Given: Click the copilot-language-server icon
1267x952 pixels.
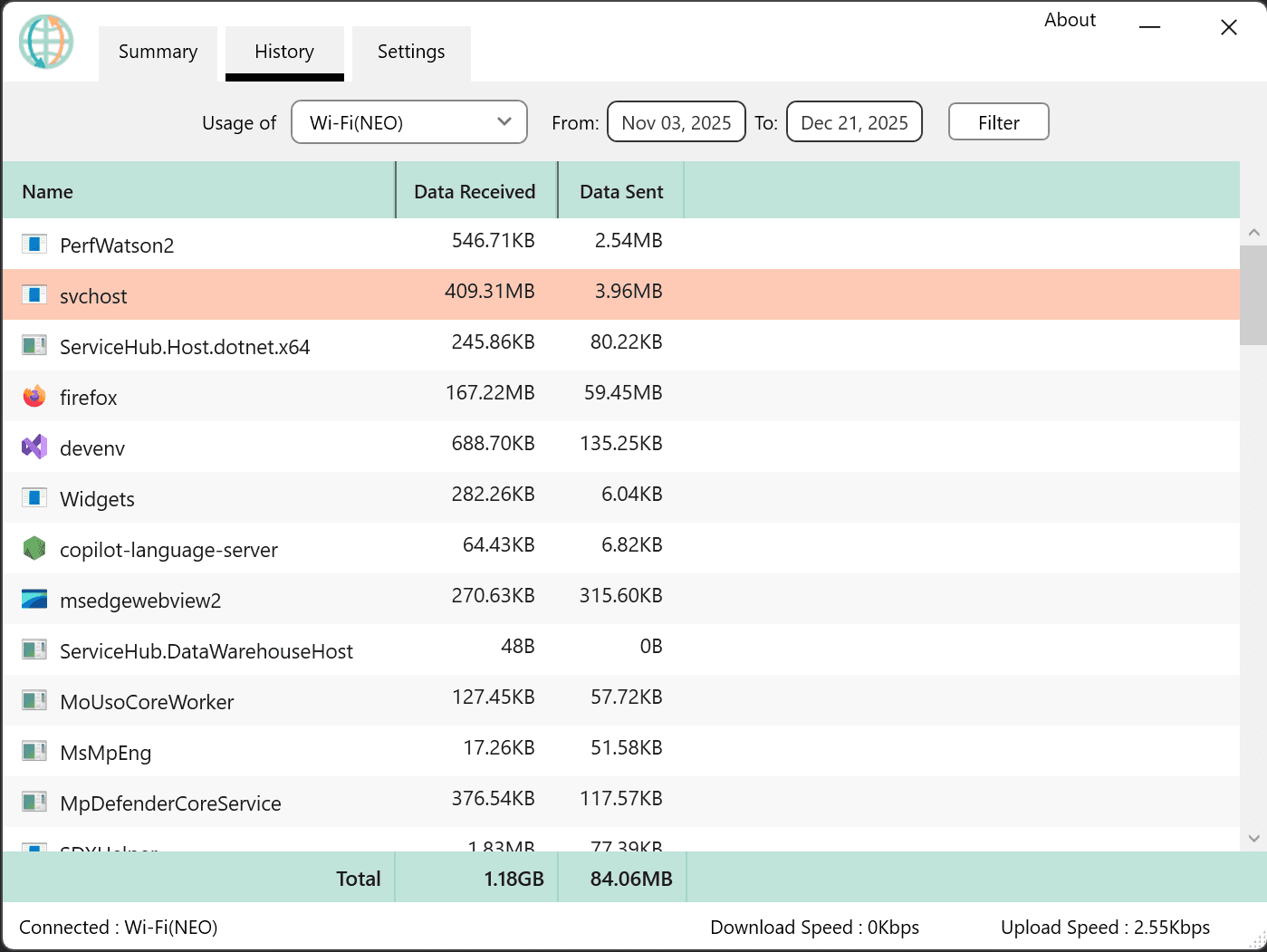Looking at the screenshot, I should pyautogui.click(x=34, y=548).
